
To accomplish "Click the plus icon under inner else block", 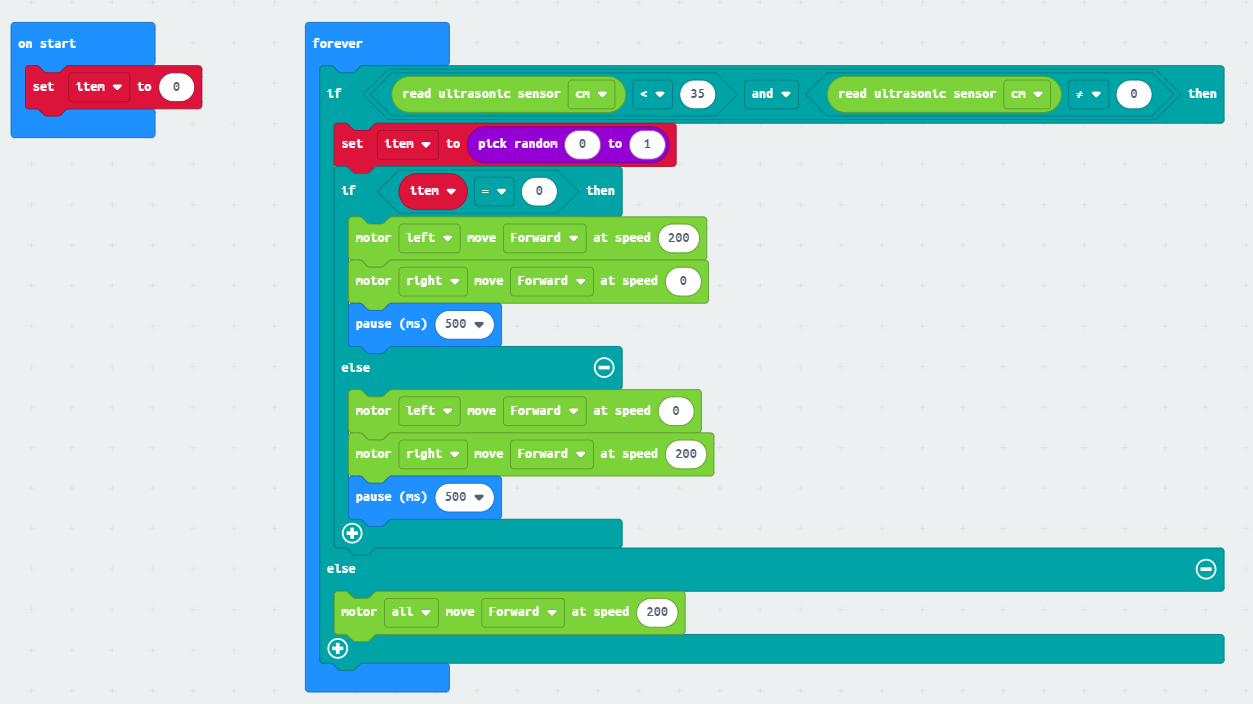I will [x=352, y=533].
